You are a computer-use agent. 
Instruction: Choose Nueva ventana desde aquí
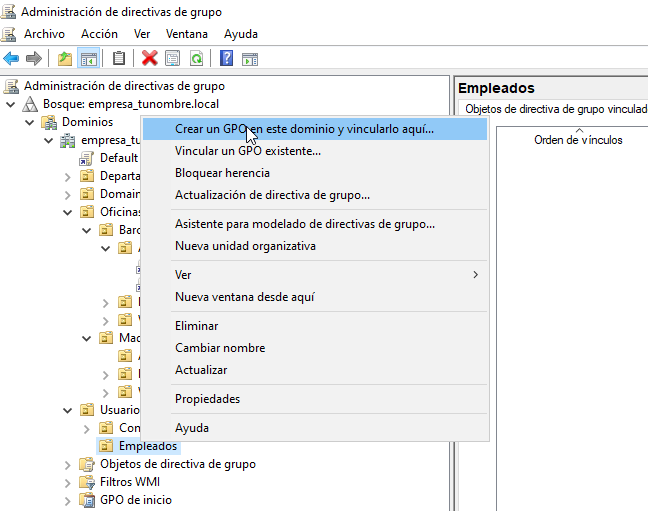[315, 297]
